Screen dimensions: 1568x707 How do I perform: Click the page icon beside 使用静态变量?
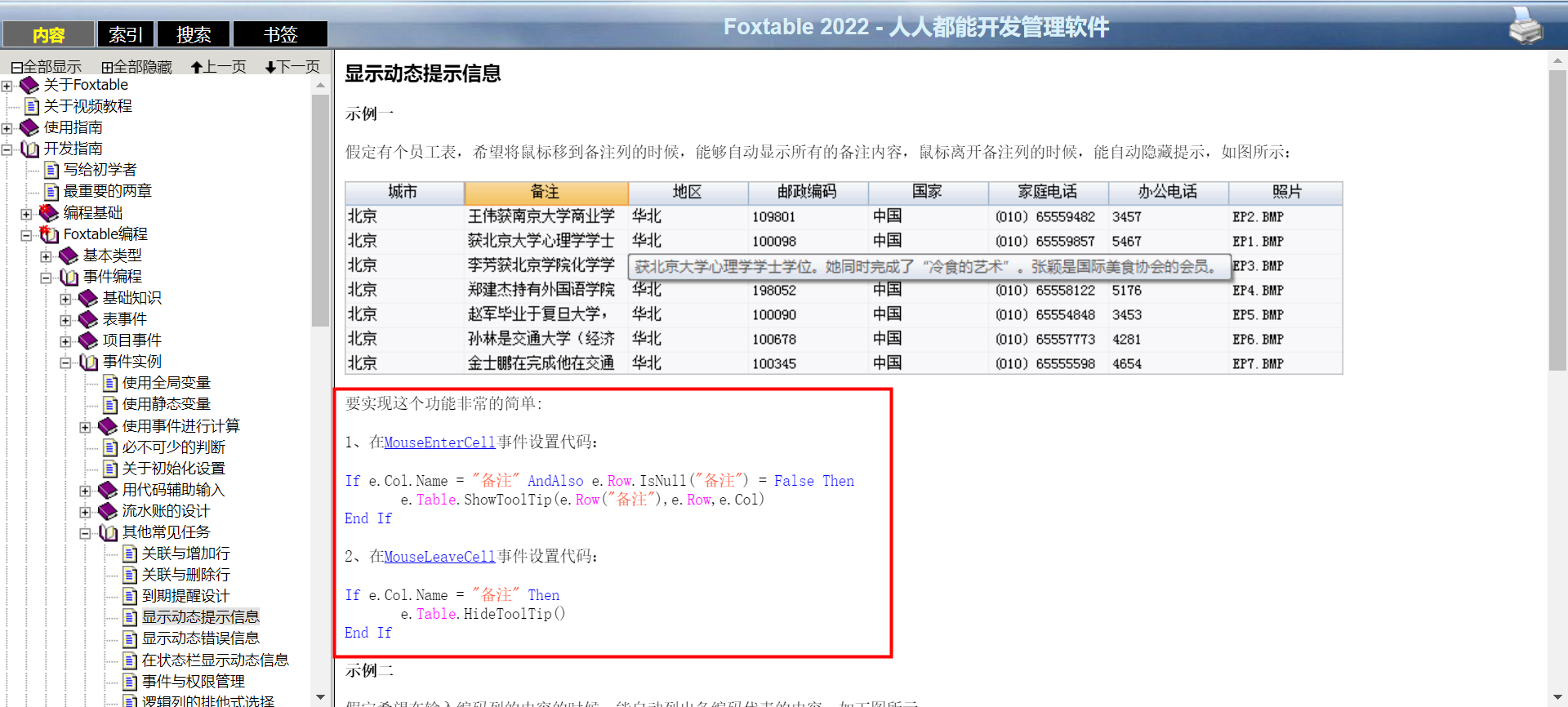coord(110,404)
